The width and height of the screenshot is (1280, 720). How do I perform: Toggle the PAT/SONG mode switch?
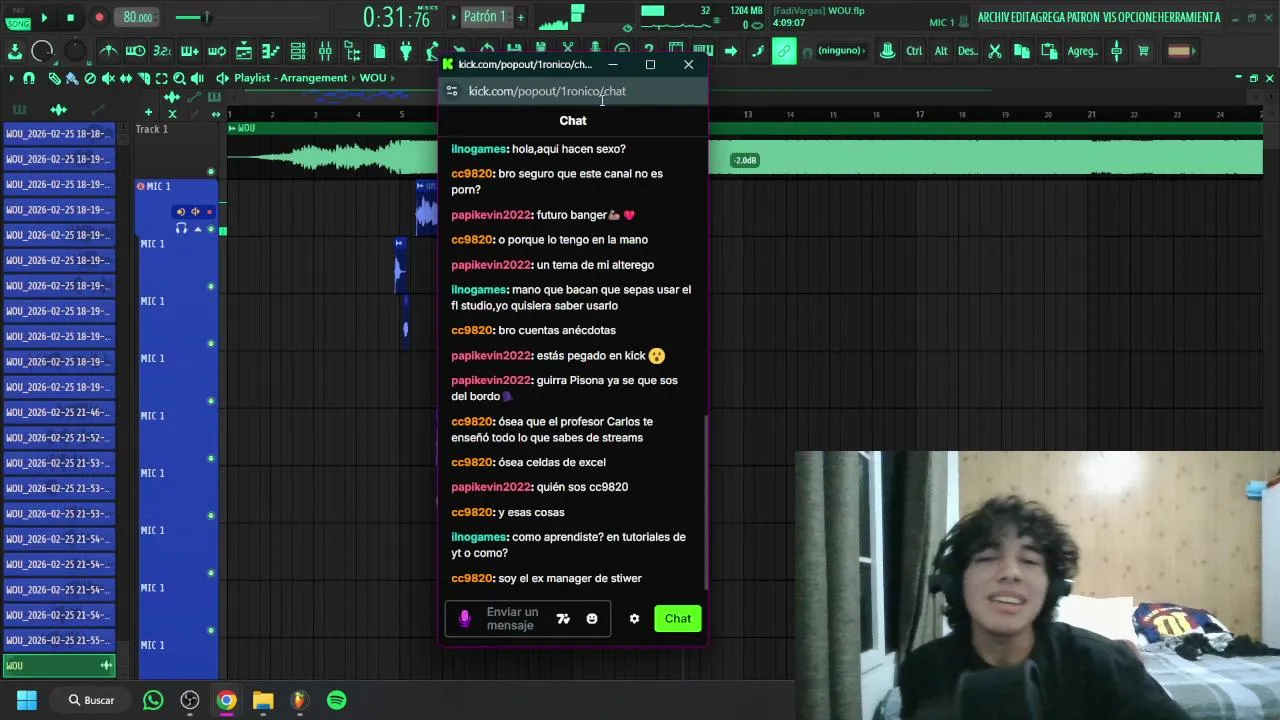point(18,17)
